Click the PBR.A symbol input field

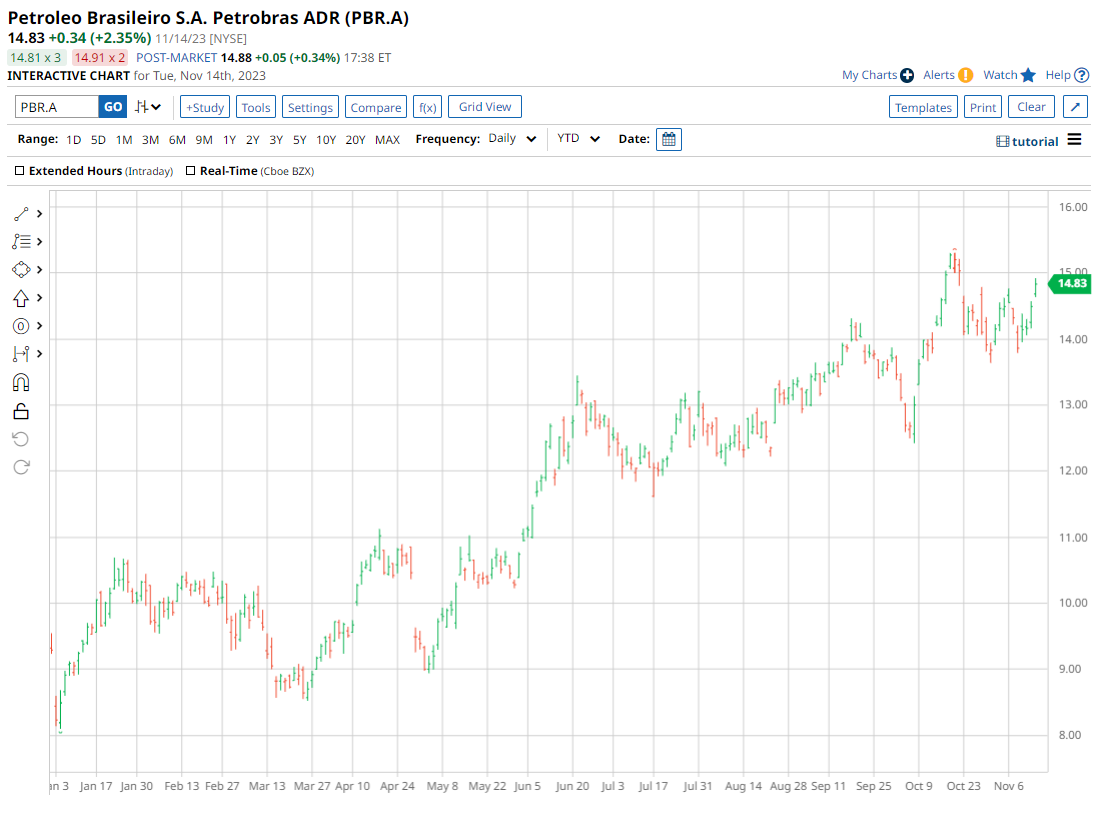(x=56, y=107)
